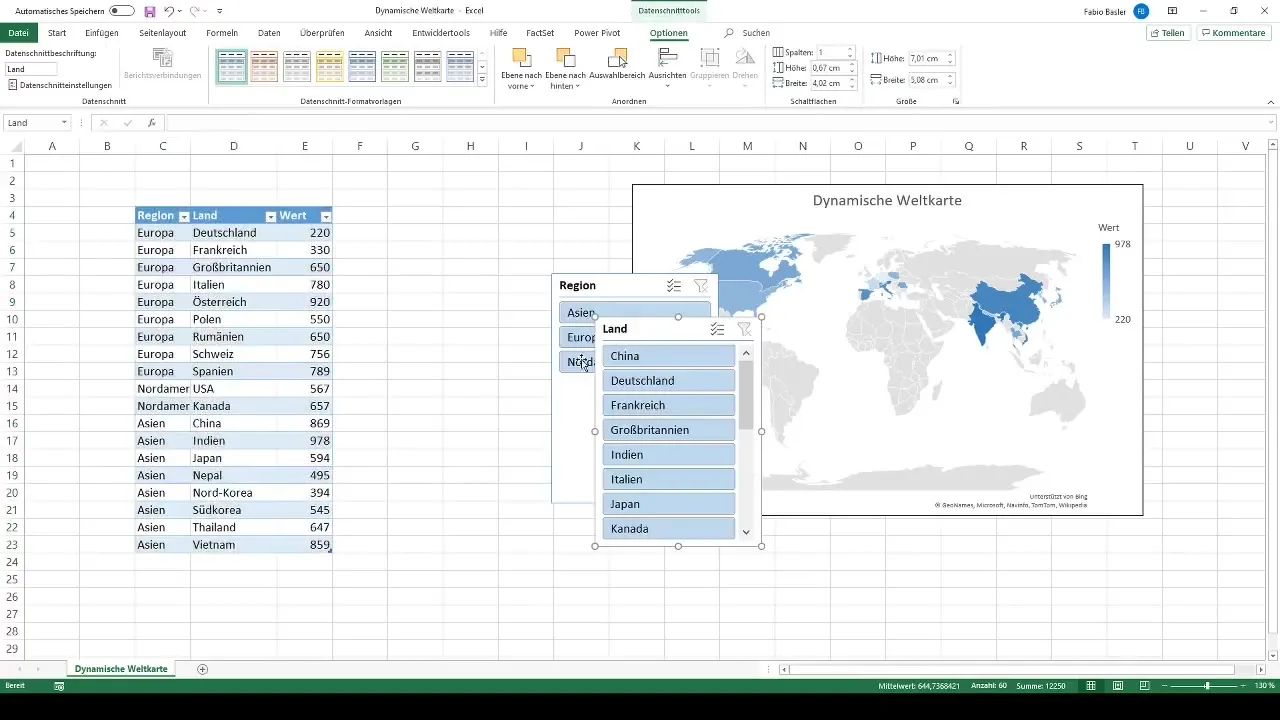Open Quick Access Toolbar customize dropdown
Screen dimensions: 1280x720
tap(219, 11)
